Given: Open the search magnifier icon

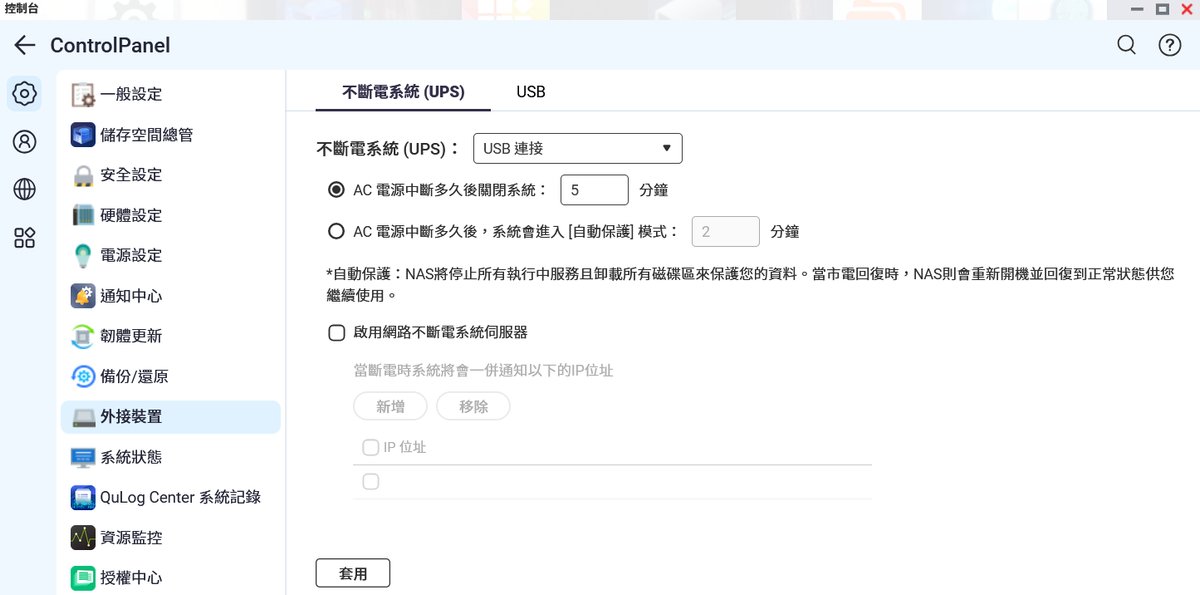Looking at the screenshot, I should (x=1126, y=45).
